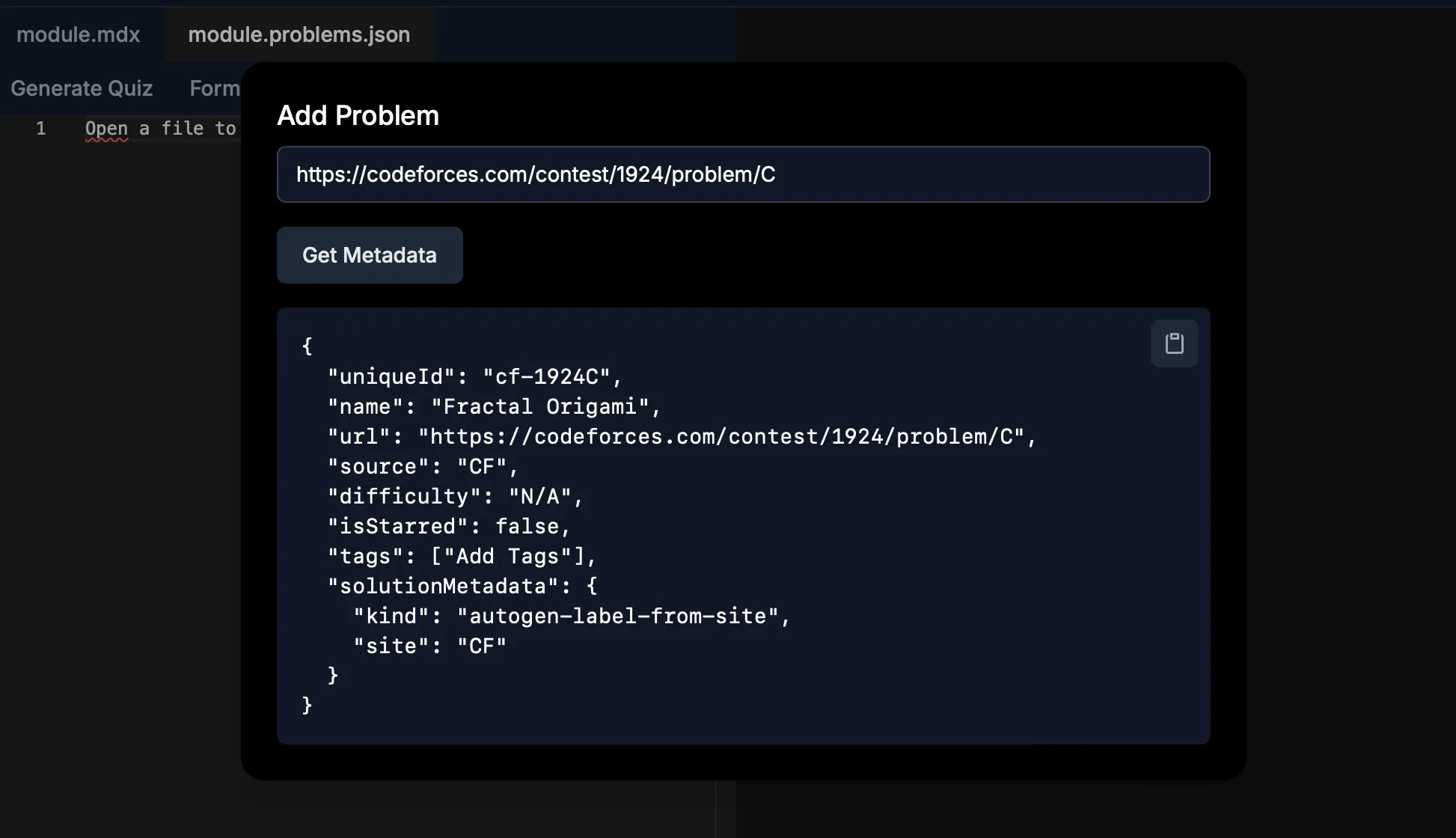Click the "name": "Fractal Origami" line

[x=495, y=406]
